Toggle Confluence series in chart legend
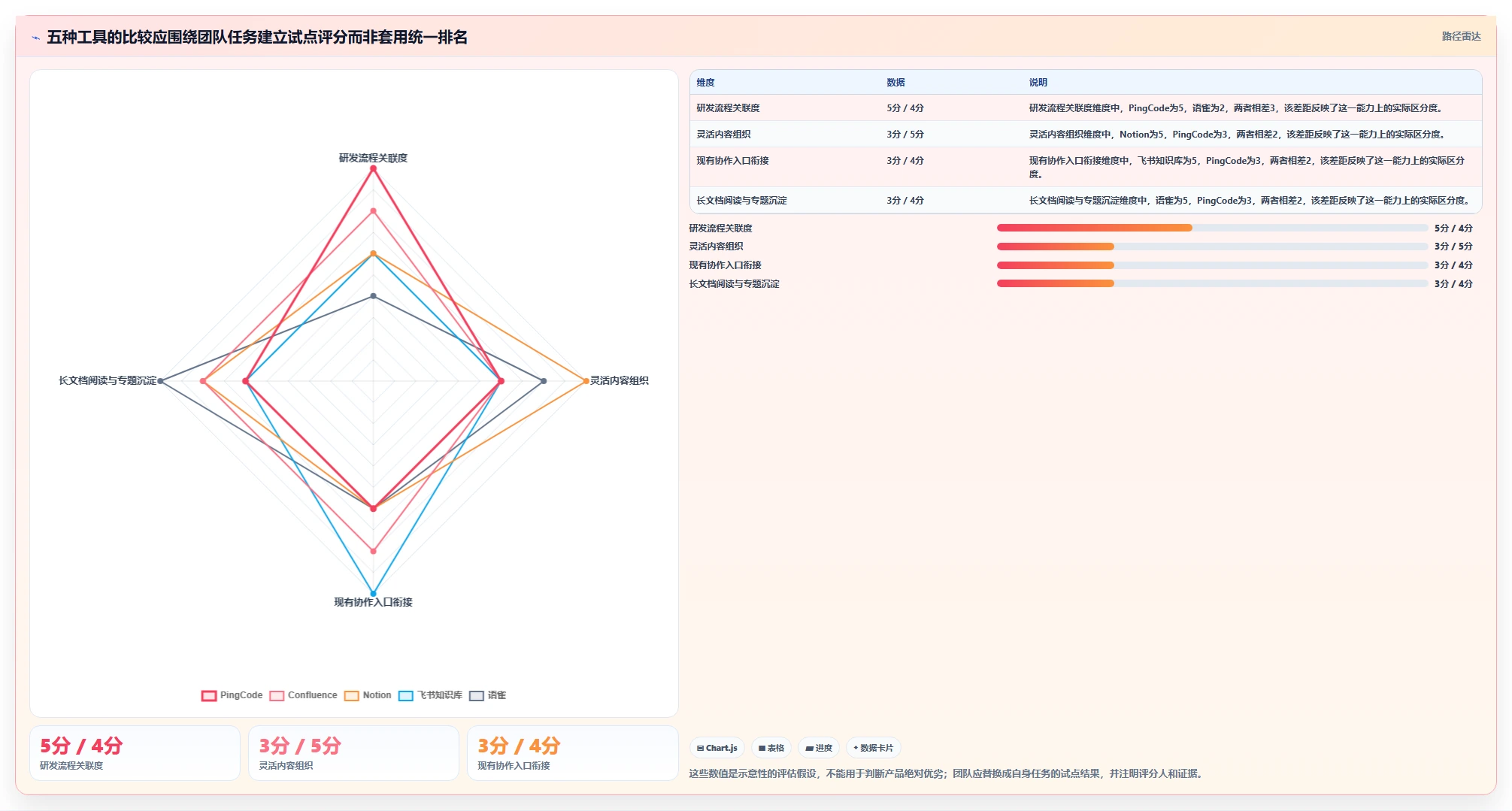1512x811 pixels. coord(304,695)
